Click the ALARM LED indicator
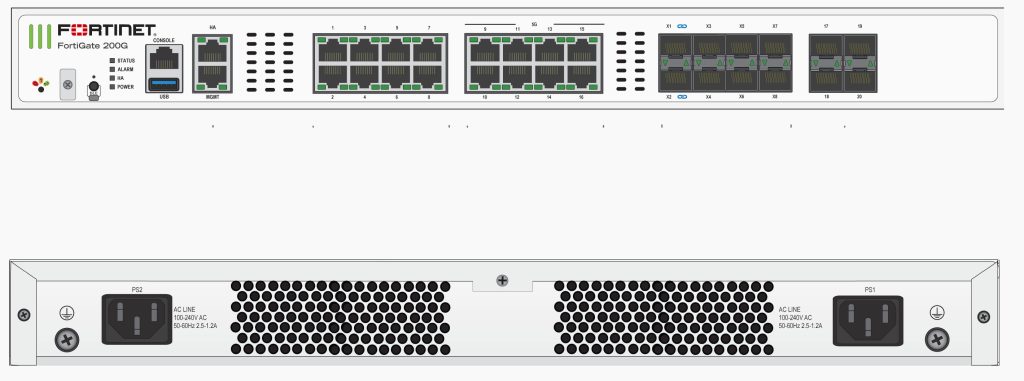This screenshot has height=381, width=1024. tap(112, 69)
